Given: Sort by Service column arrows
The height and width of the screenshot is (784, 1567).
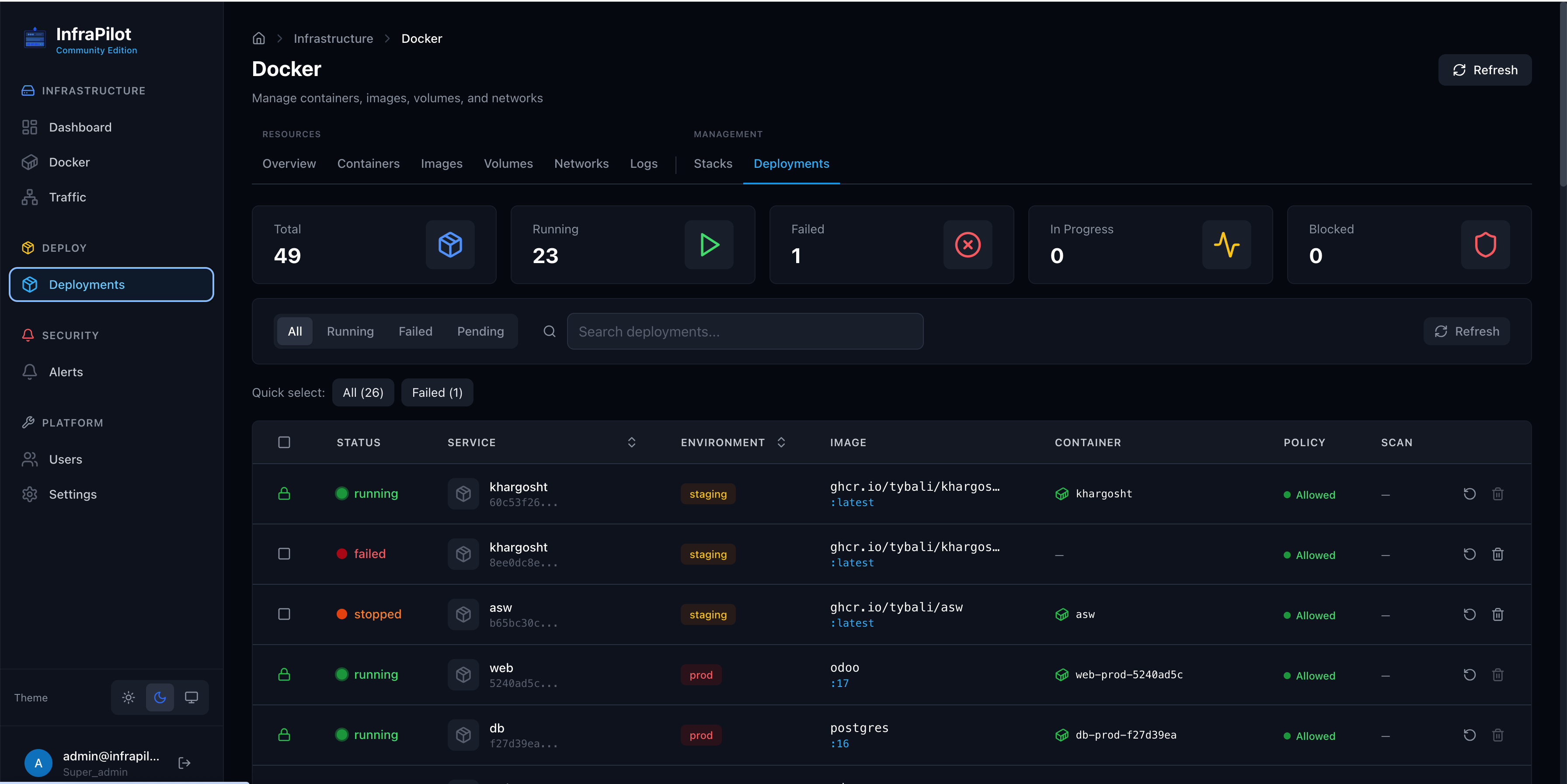Looking at the screenshot, I should coord(631,442).
